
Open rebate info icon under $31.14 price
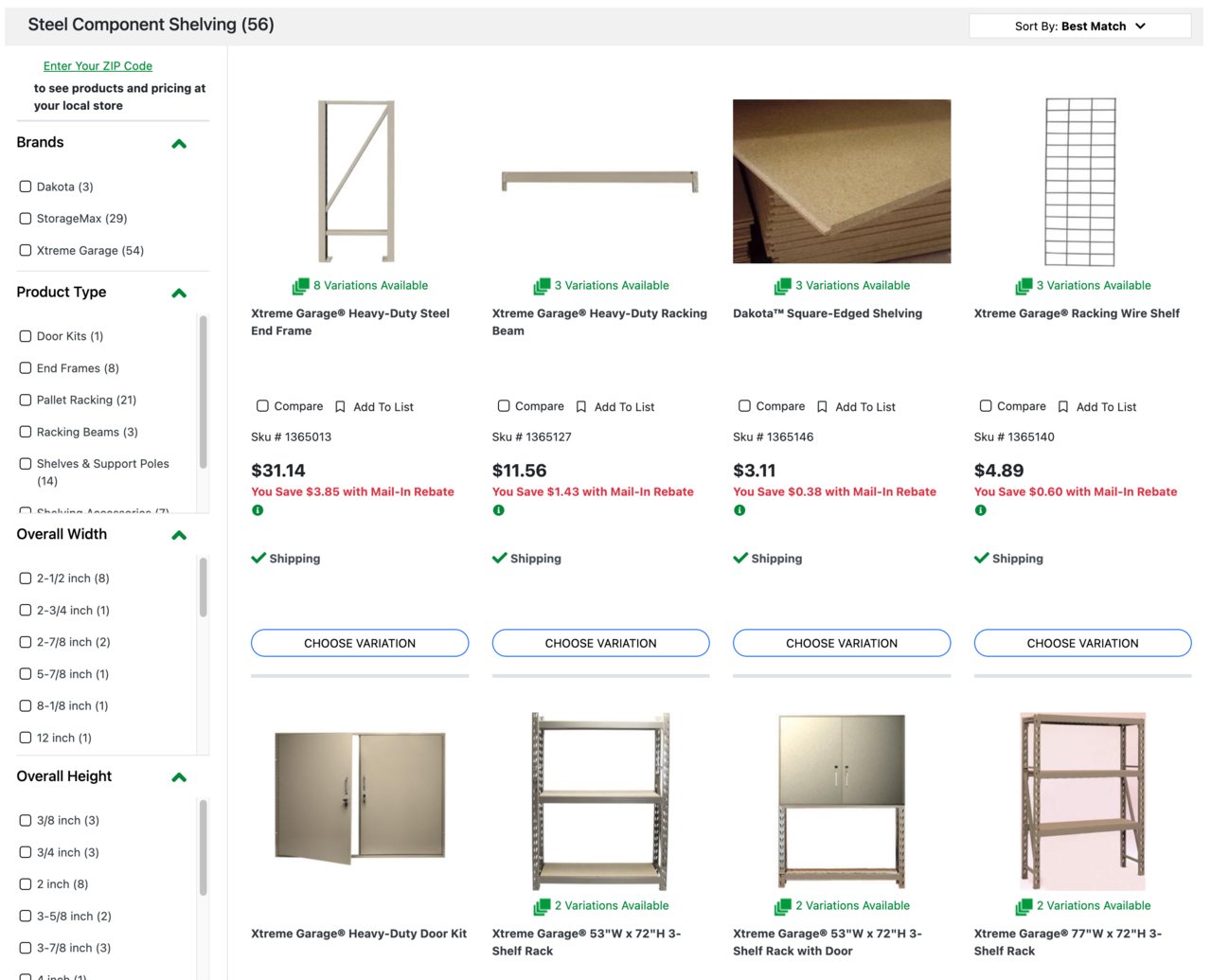[x=258, y=510]
